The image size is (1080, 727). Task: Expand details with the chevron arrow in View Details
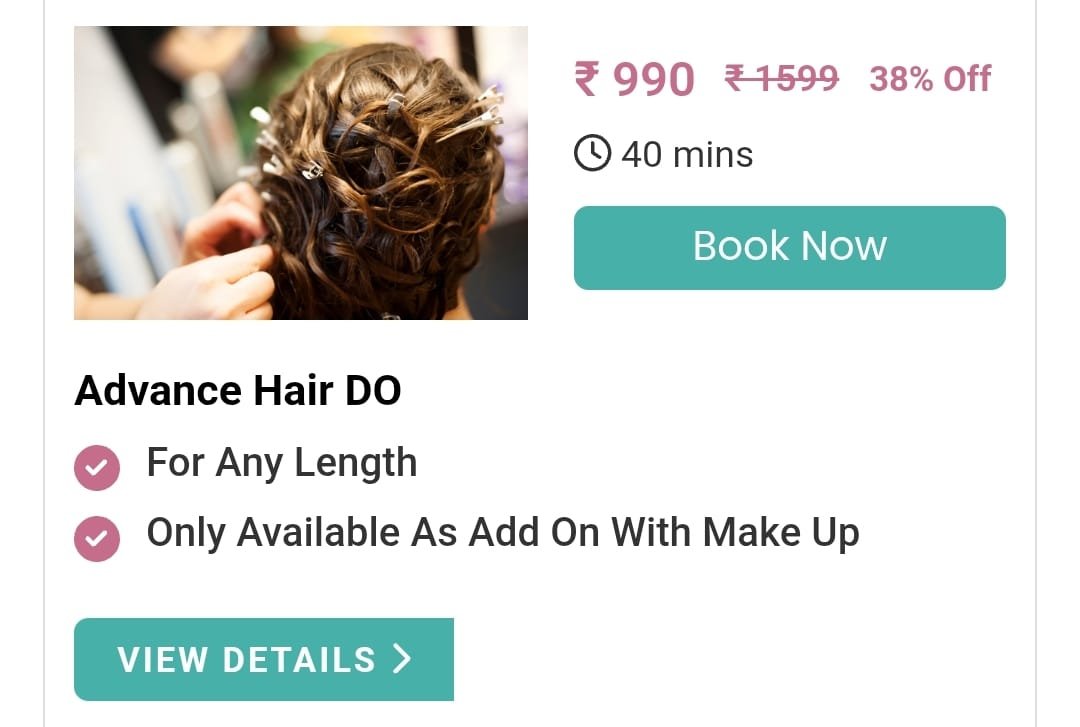click(x=402, y=659)
